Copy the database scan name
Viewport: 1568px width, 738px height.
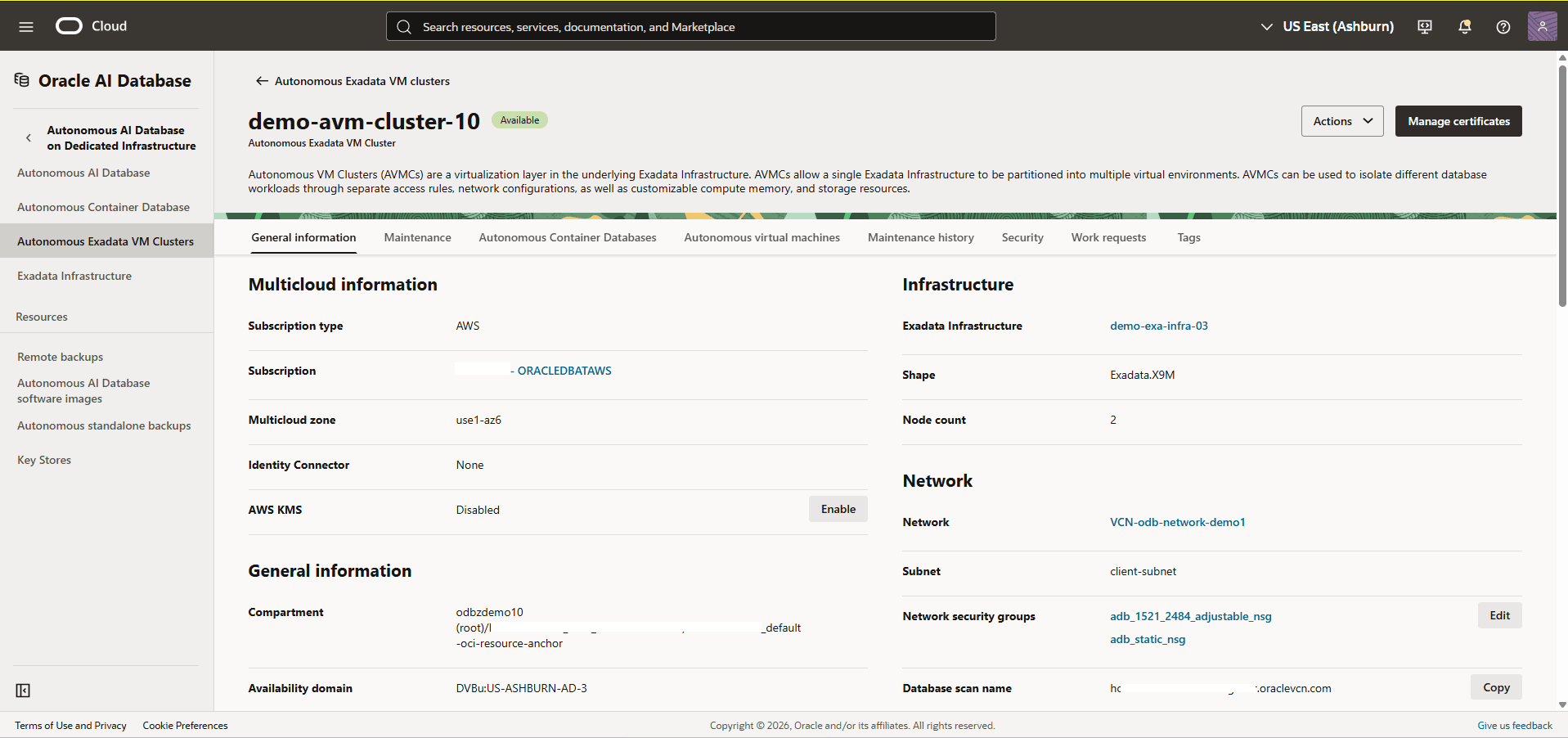(1496, 687)
